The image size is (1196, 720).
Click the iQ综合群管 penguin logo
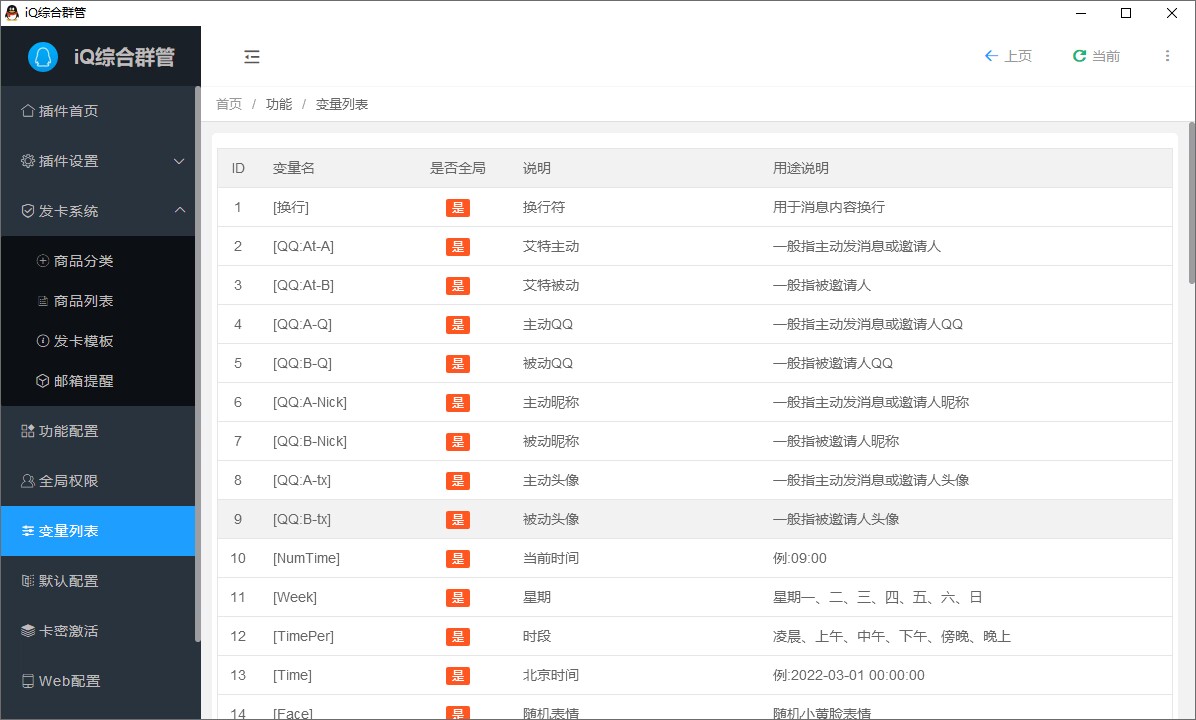[43, 57]
